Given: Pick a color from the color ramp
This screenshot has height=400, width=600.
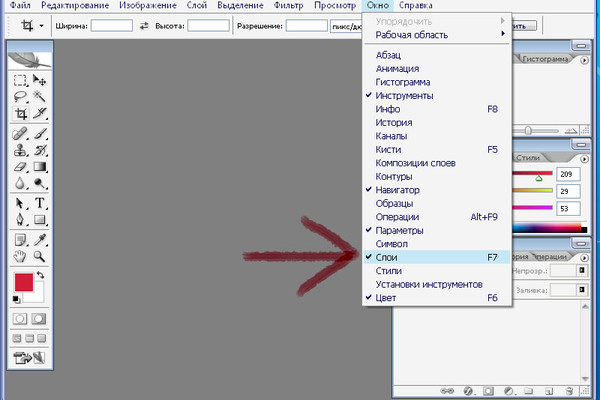Looking at the screenshot, I should point(549,228).
